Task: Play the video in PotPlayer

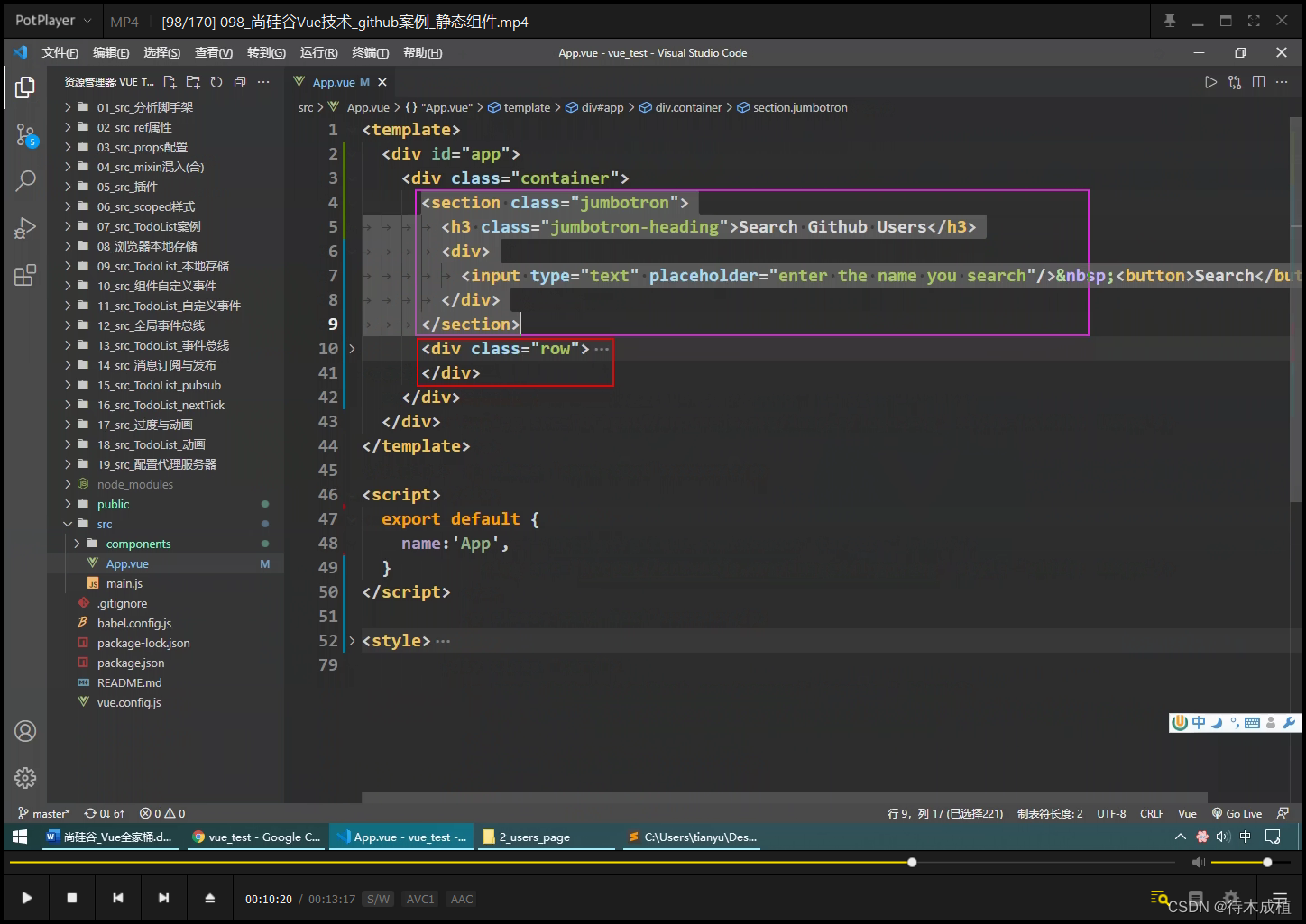Action: [27, 898]
